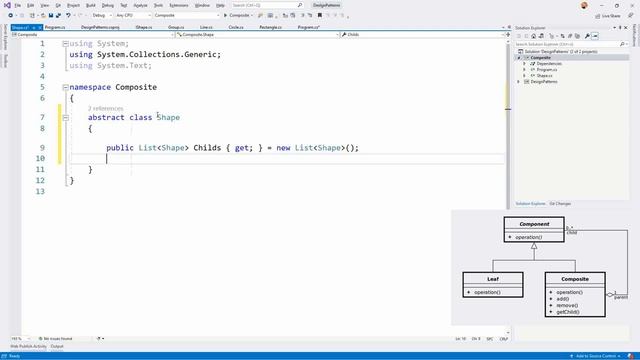
Task: Toggle Show All Files in Solution Explorer
Action: (x=577, y=36)
